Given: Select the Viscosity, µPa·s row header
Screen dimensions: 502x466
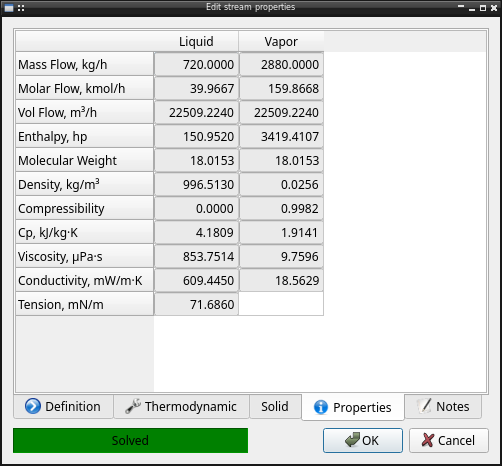Looking at the screenshot, I should [85, 256].
